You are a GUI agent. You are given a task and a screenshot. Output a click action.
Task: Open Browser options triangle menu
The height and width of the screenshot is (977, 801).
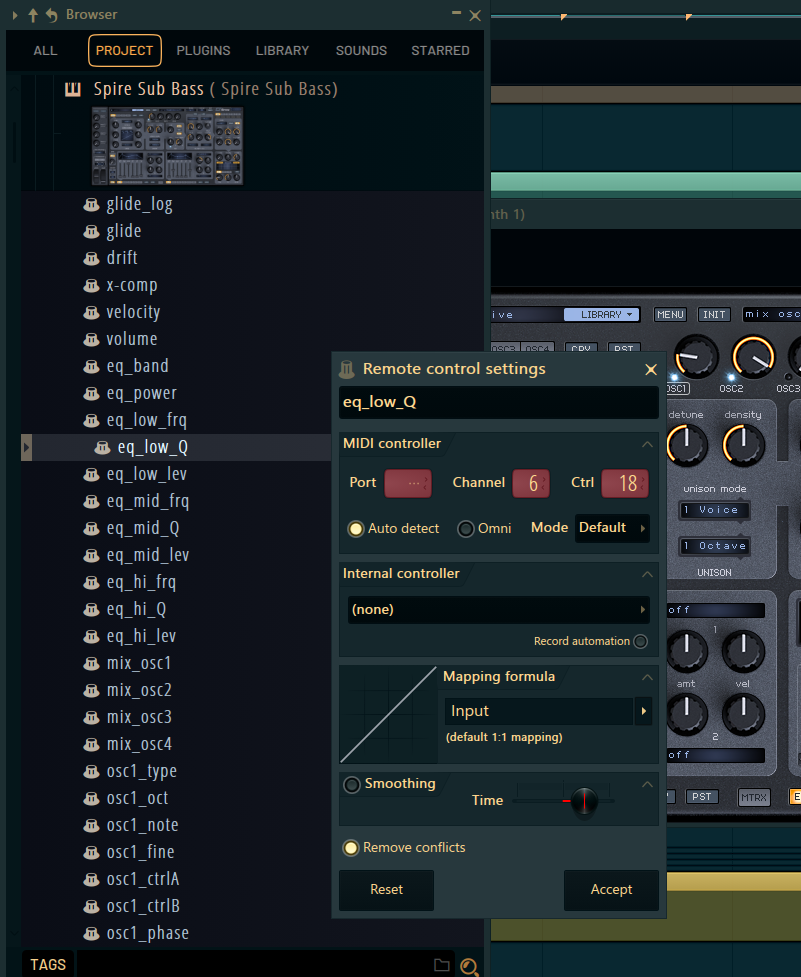click(15, 15)
